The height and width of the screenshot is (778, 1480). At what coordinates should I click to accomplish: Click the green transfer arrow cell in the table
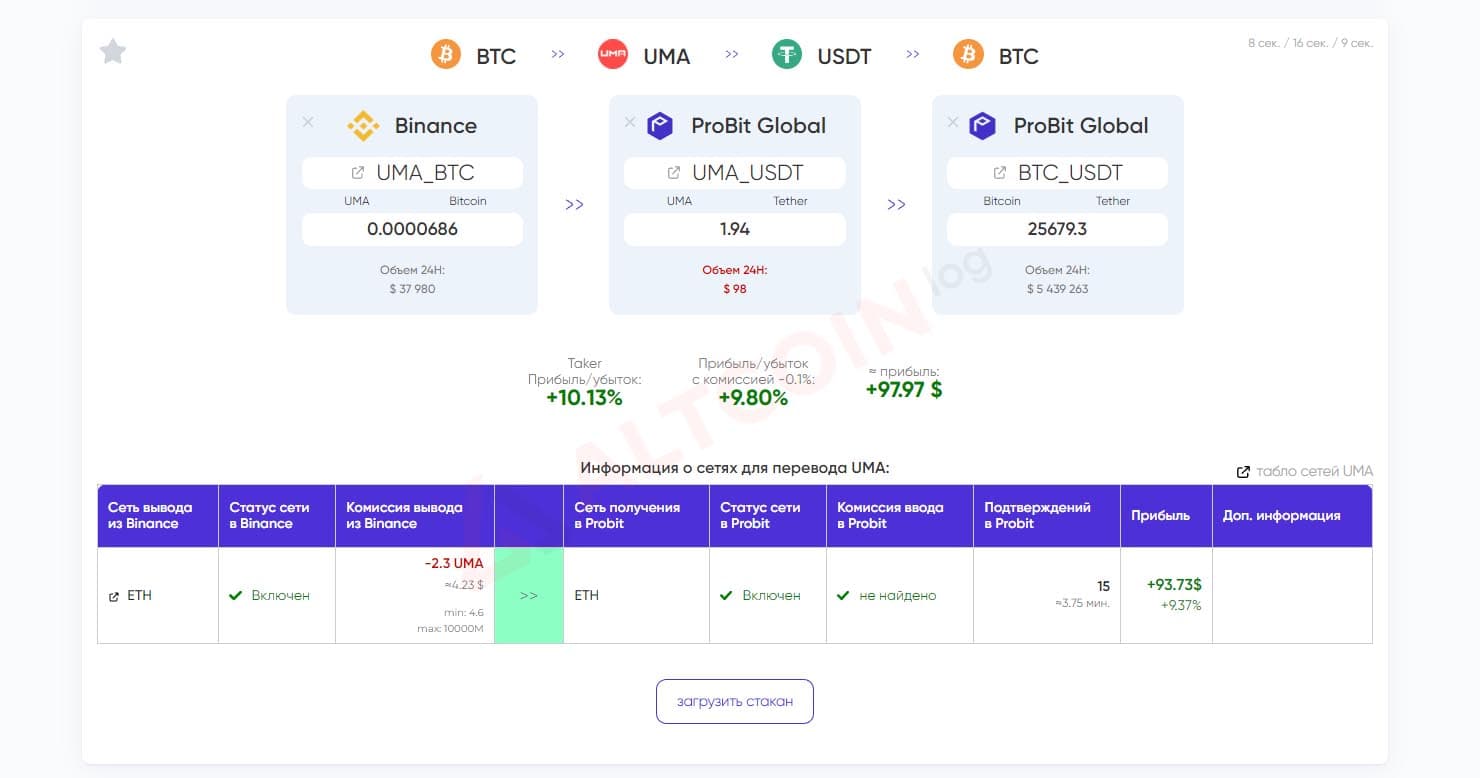tap(529, 595)
